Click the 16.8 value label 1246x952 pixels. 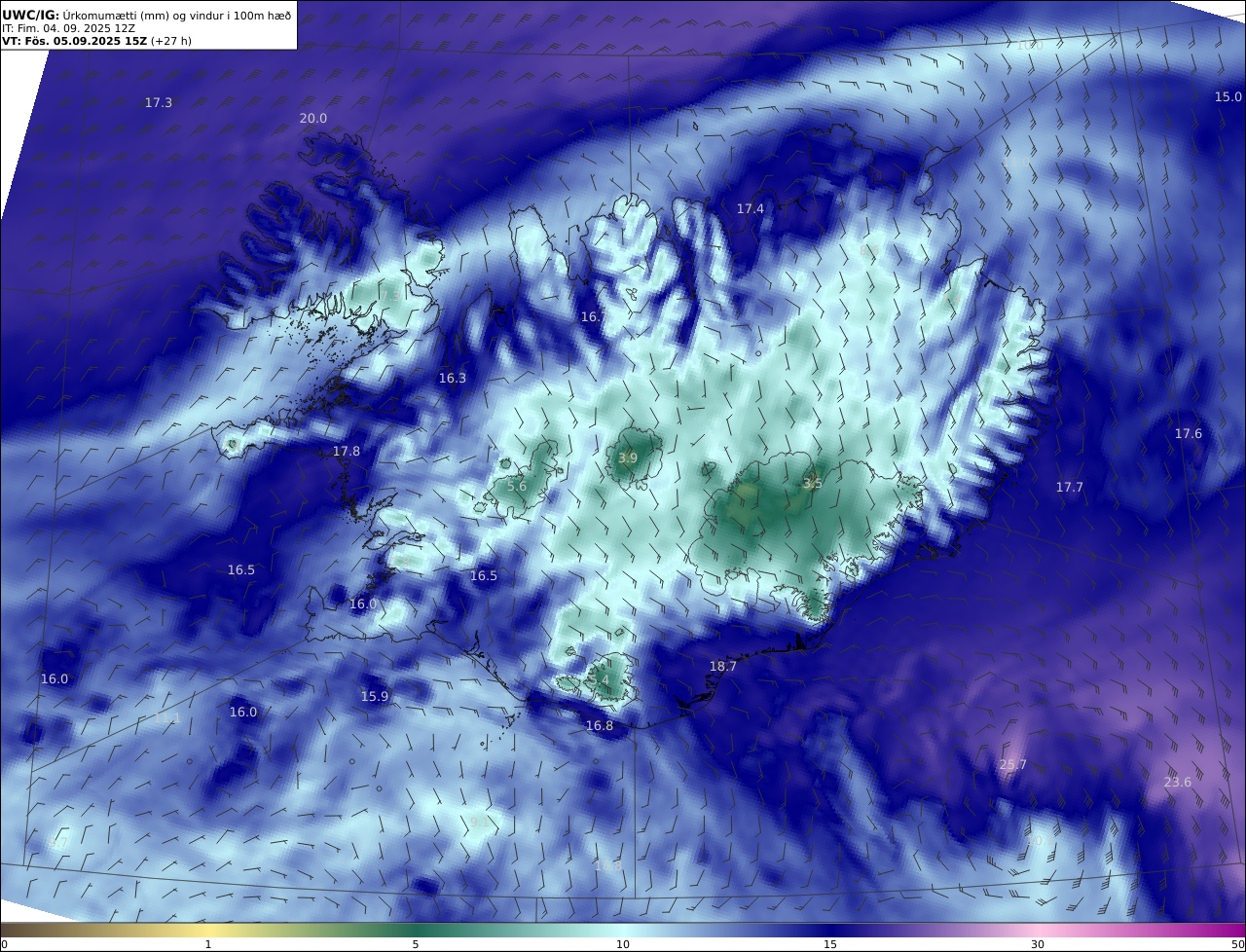point(600,725)
